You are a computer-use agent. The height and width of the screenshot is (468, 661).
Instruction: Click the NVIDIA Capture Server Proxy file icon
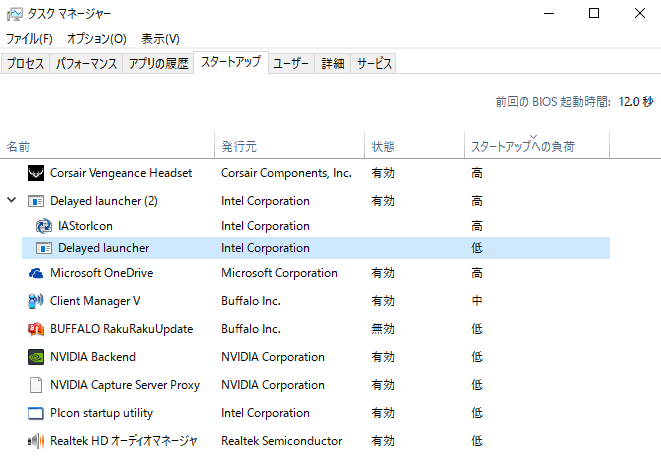pyautogui.click(x=36, y=385)
